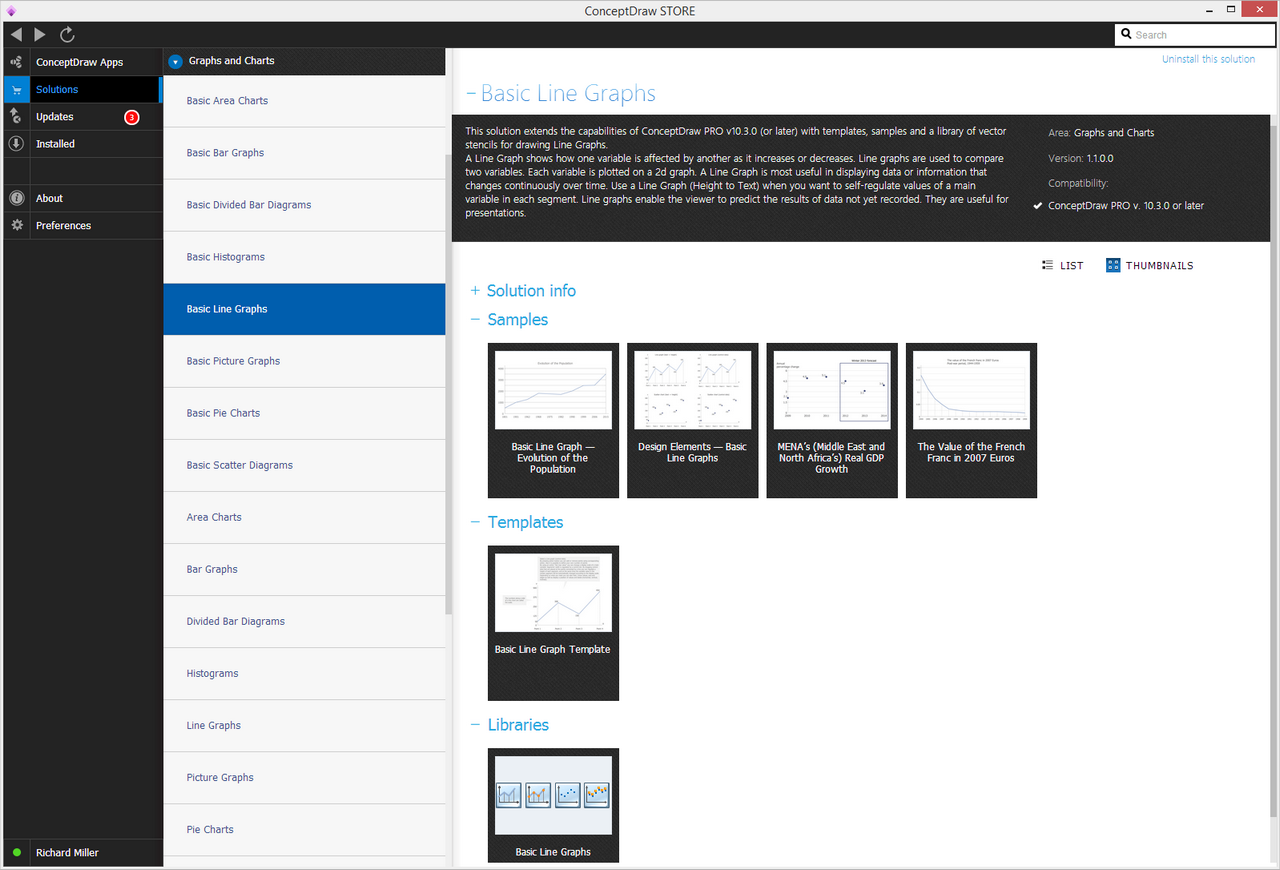
Task: Click the List view icon
Action: point(1047,265)
